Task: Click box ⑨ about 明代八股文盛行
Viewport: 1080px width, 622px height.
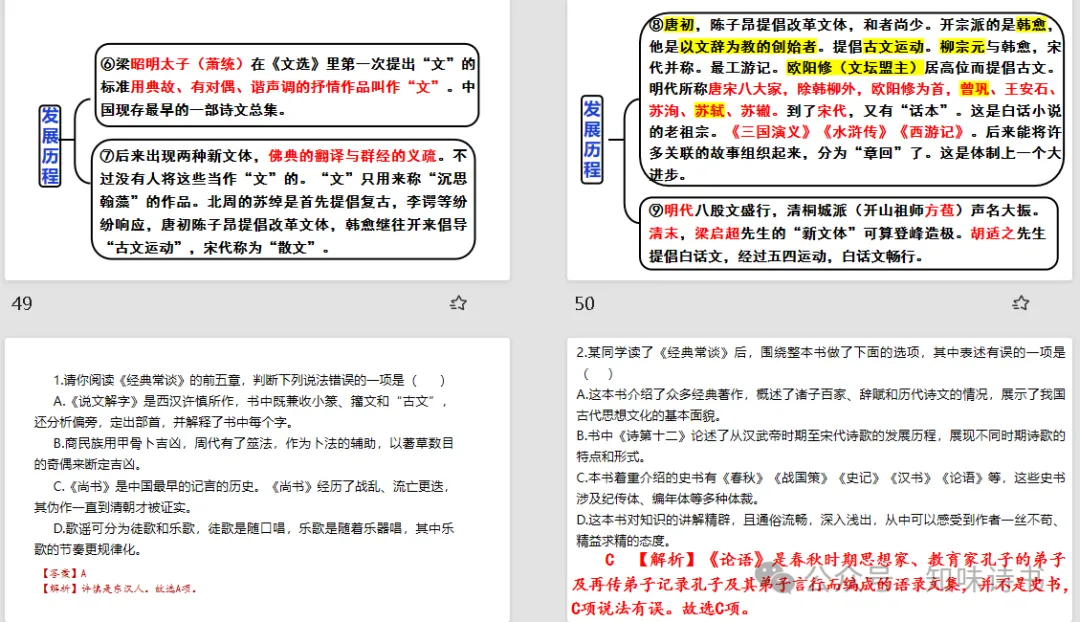Action: click(x=849, y=234)
